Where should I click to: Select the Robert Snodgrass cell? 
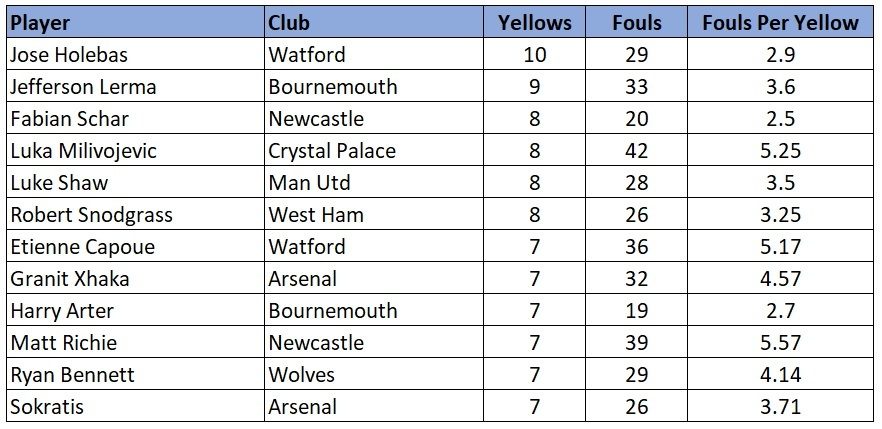tap(136, 215)
